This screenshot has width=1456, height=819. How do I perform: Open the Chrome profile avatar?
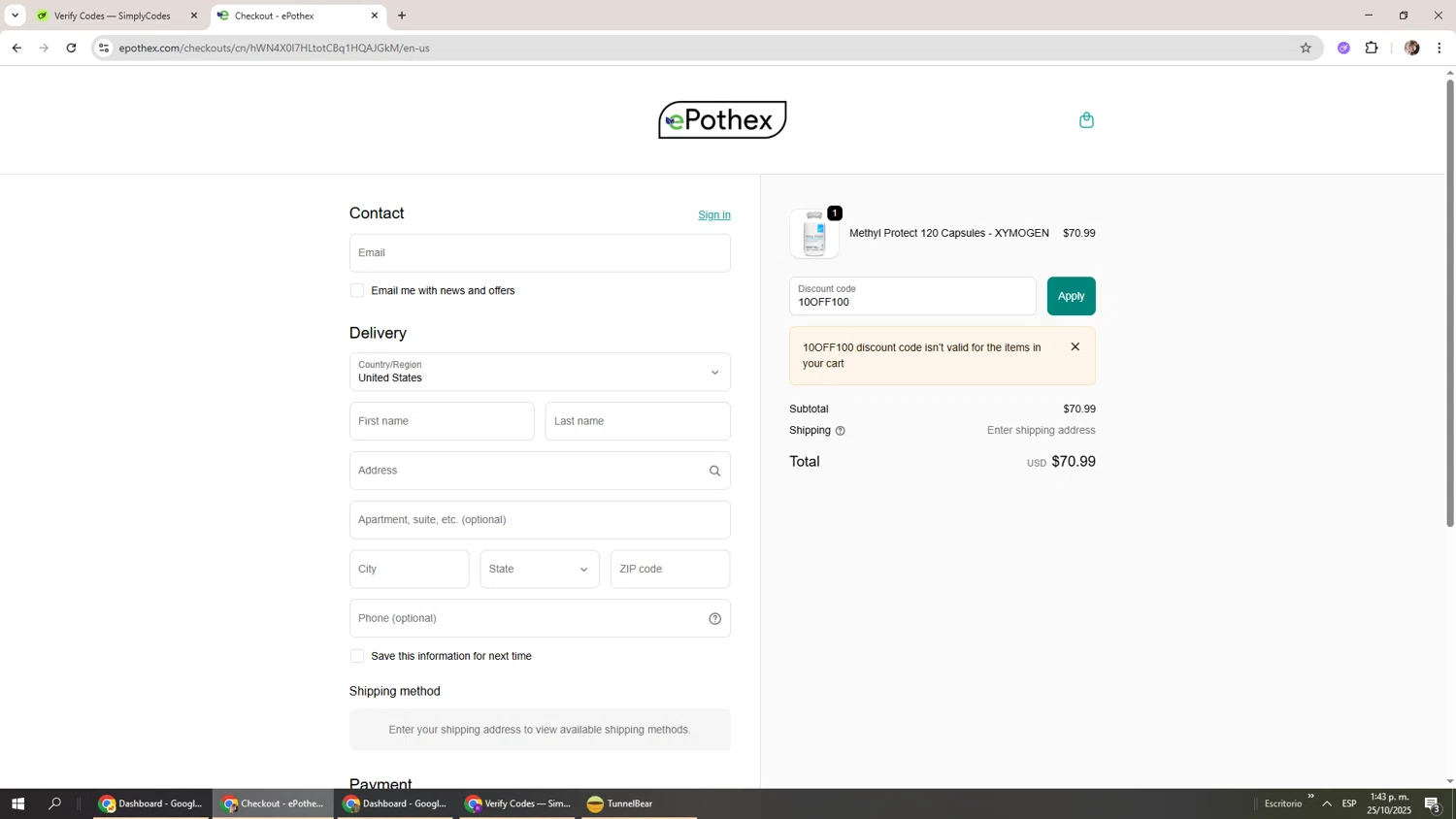(1411, 48)
